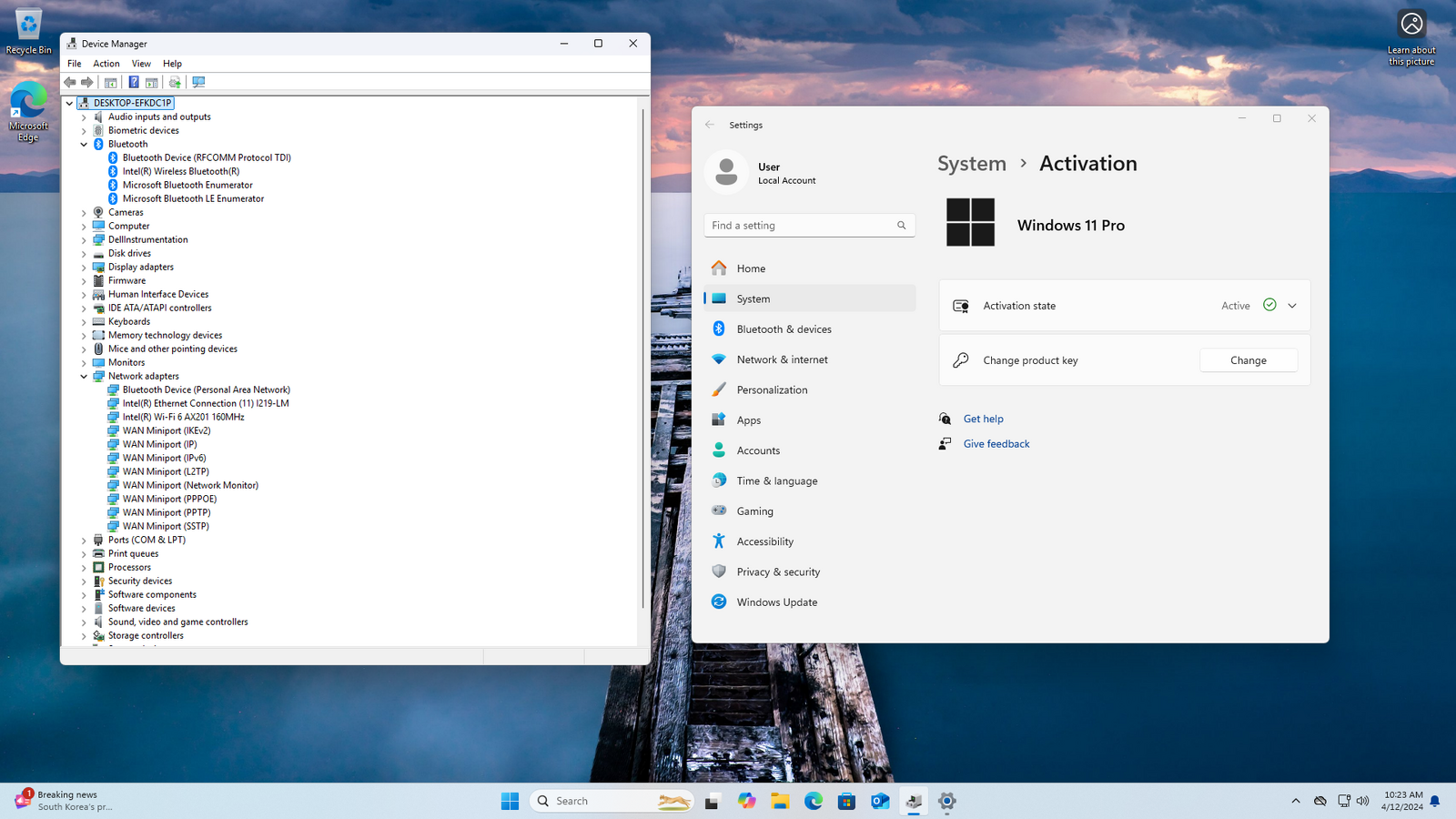Click the Get help link
Viewport: 1456px width, 819px height.
click(x=983, y=419)
